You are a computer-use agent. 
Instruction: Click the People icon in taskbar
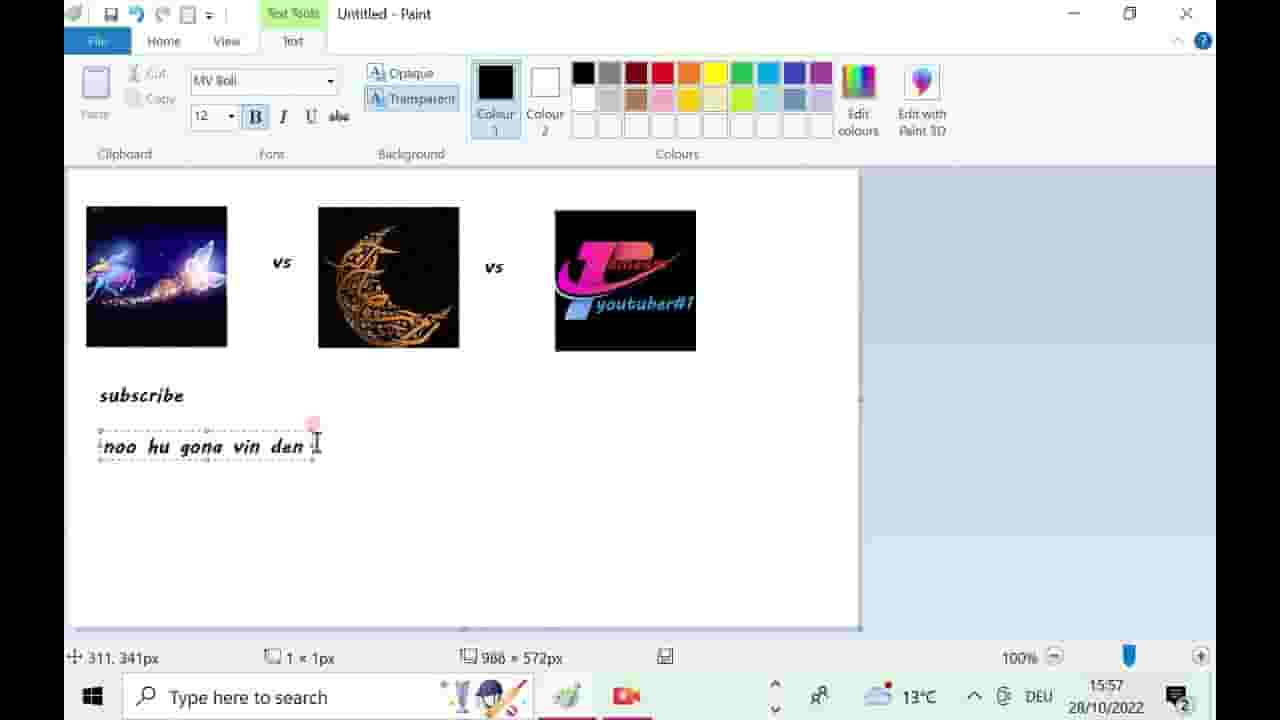(x=819, y=697)
